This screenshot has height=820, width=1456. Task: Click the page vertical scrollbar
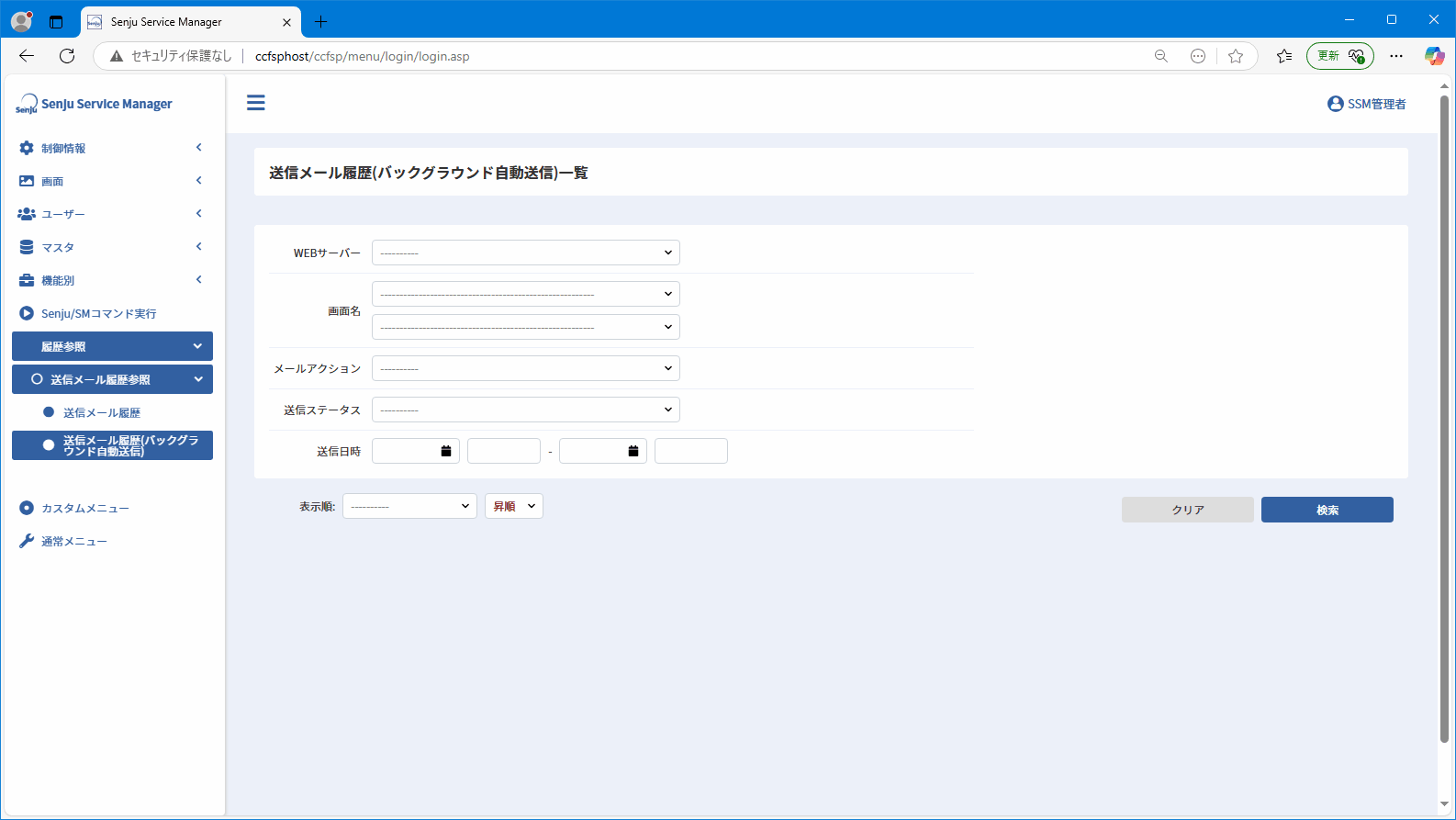[1444, 418]
